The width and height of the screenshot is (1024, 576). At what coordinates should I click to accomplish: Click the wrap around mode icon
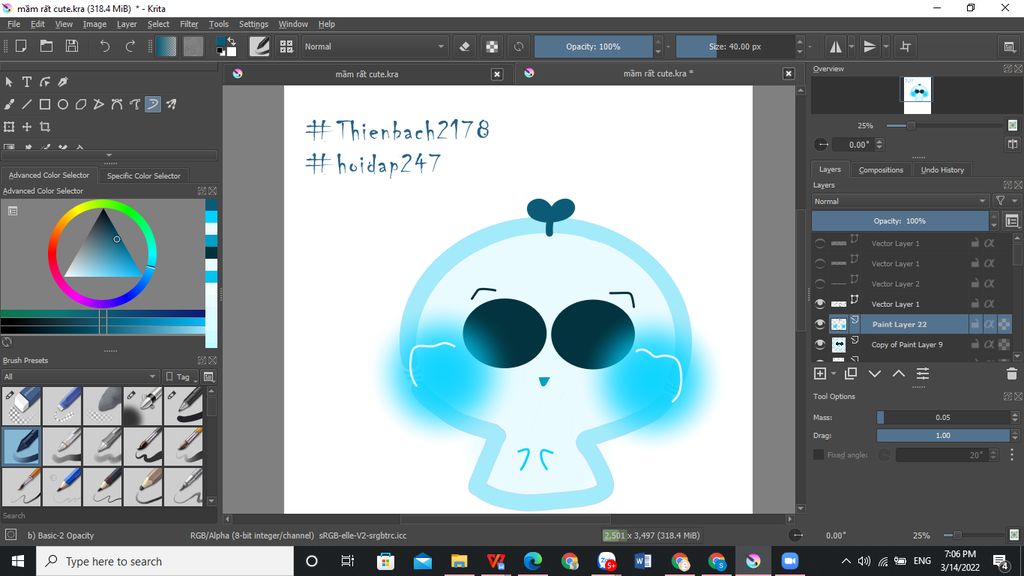pyautogui.click(x=905, y=46)
